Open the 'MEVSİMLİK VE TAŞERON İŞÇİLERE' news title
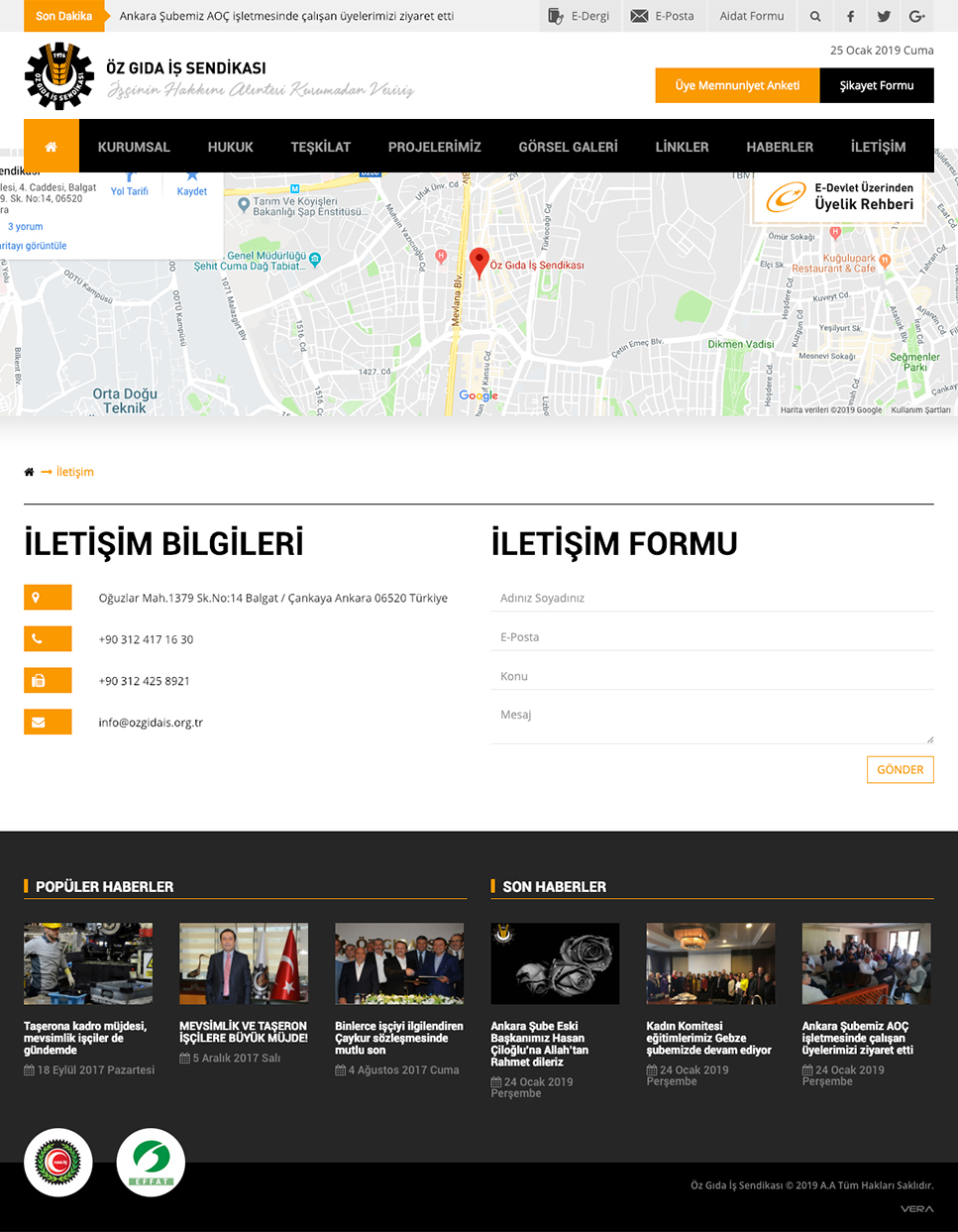This screenshot has width=958, height=1232. [x=244, y=1032]
